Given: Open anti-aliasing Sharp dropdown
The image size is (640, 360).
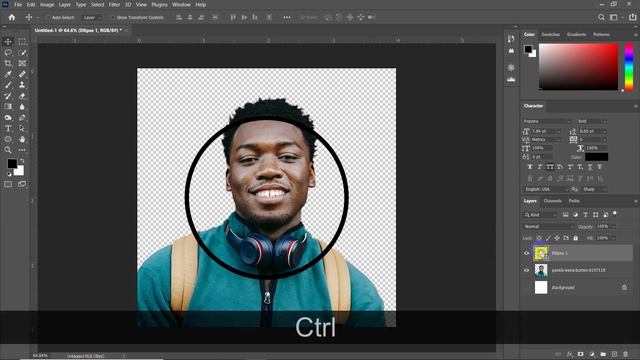Looking at the screenshot, I should (594, 189).
